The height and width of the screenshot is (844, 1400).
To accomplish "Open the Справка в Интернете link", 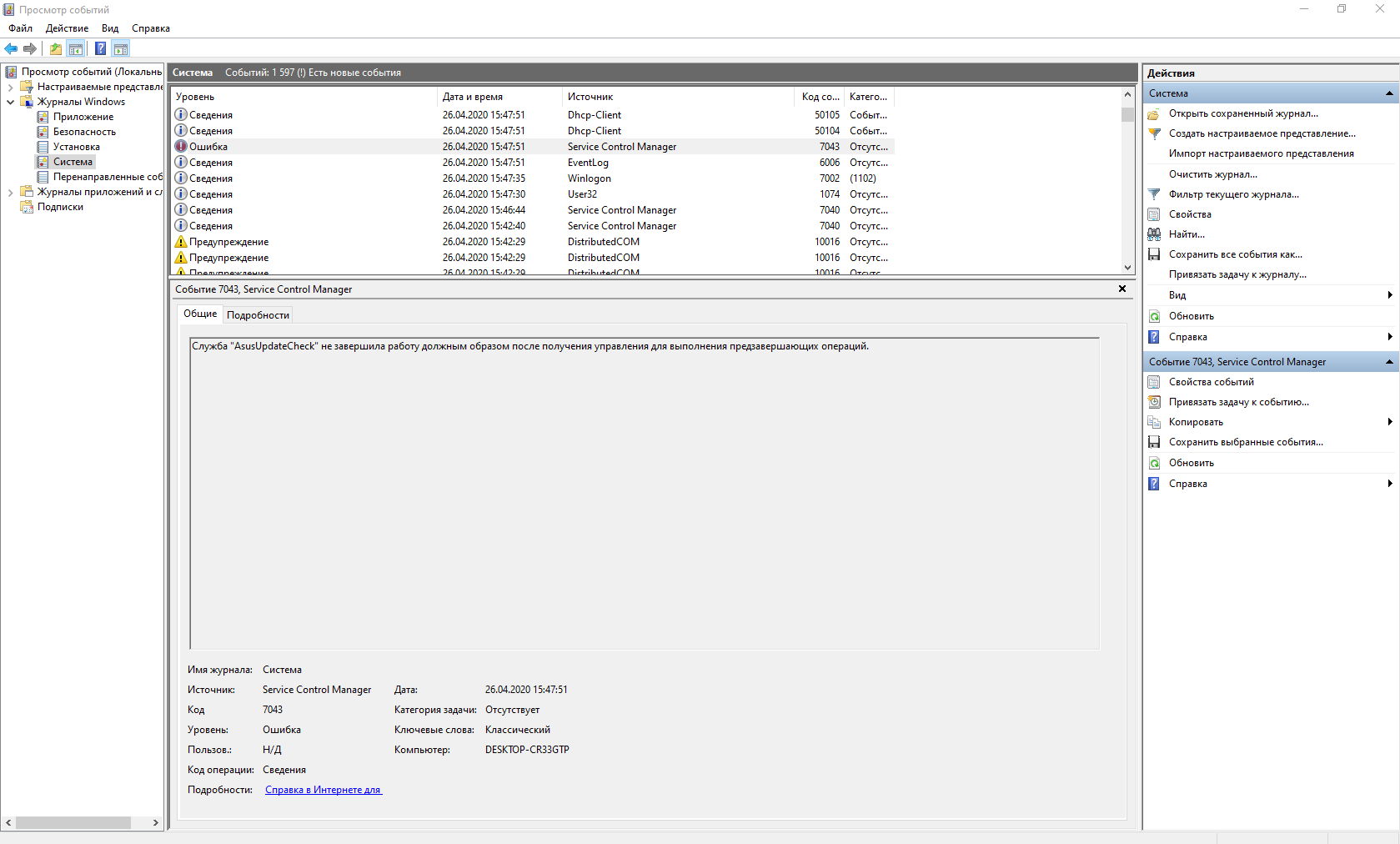I will point(324,790).
